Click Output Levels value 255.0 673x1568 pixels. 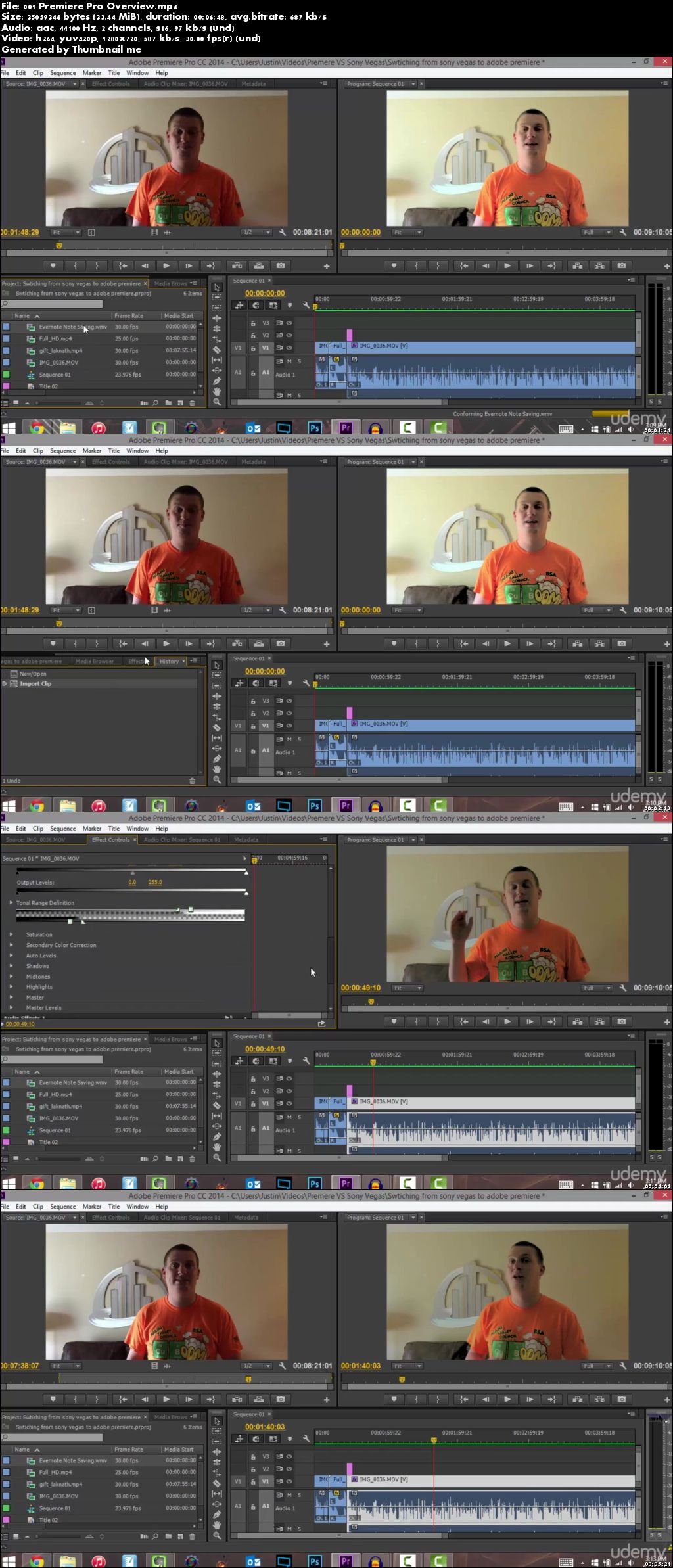[155, 882]
